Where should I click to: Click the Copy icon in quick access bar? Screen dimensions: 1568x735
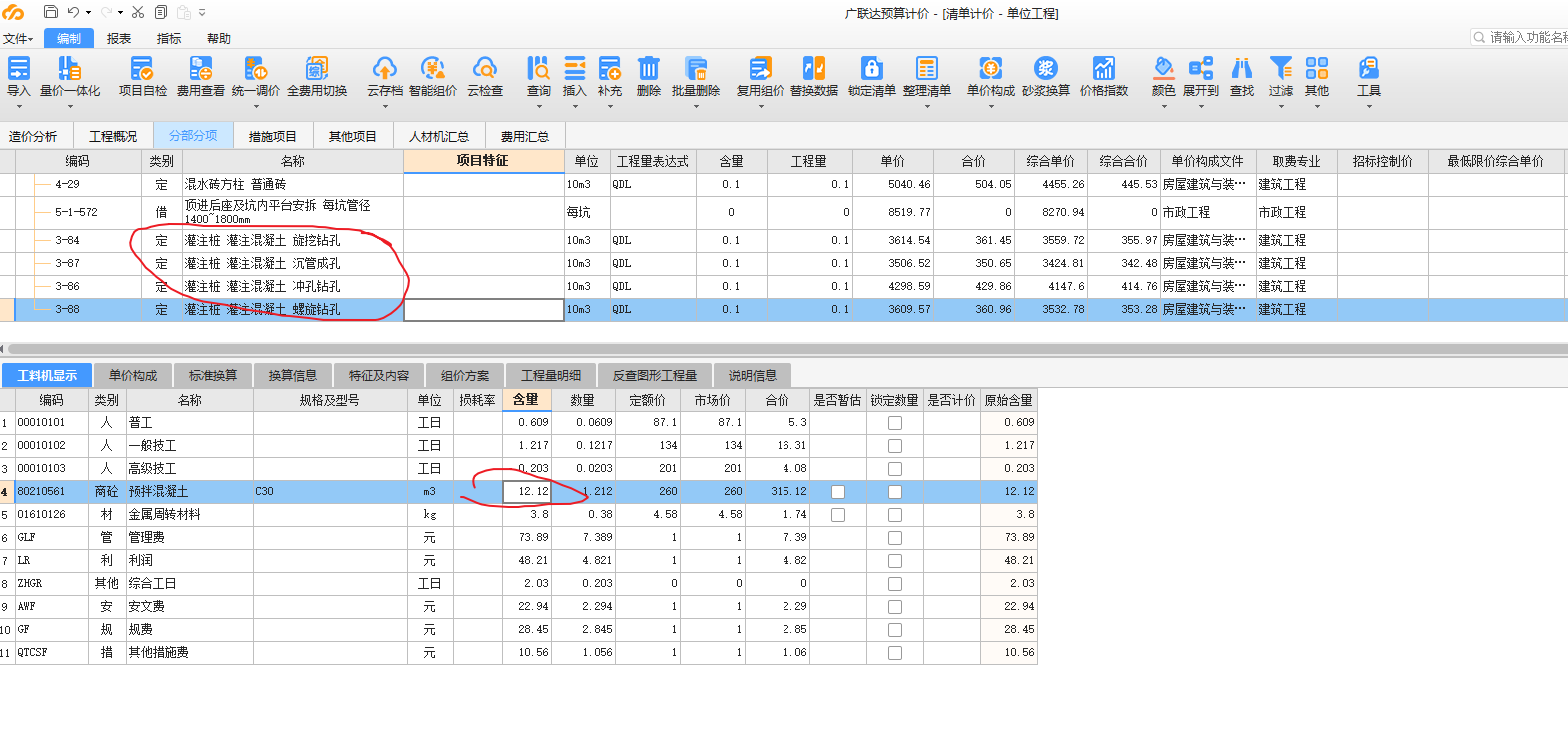(161, 12)
